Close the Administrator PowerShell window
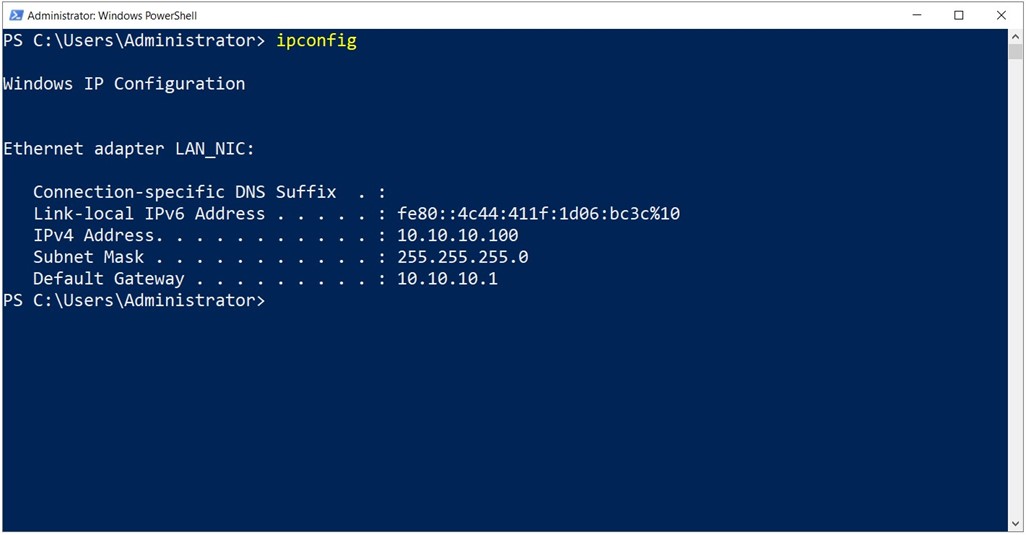The width and height of the screenshot is (1026, 535). pyautogui.click(x=1001, y=15)
